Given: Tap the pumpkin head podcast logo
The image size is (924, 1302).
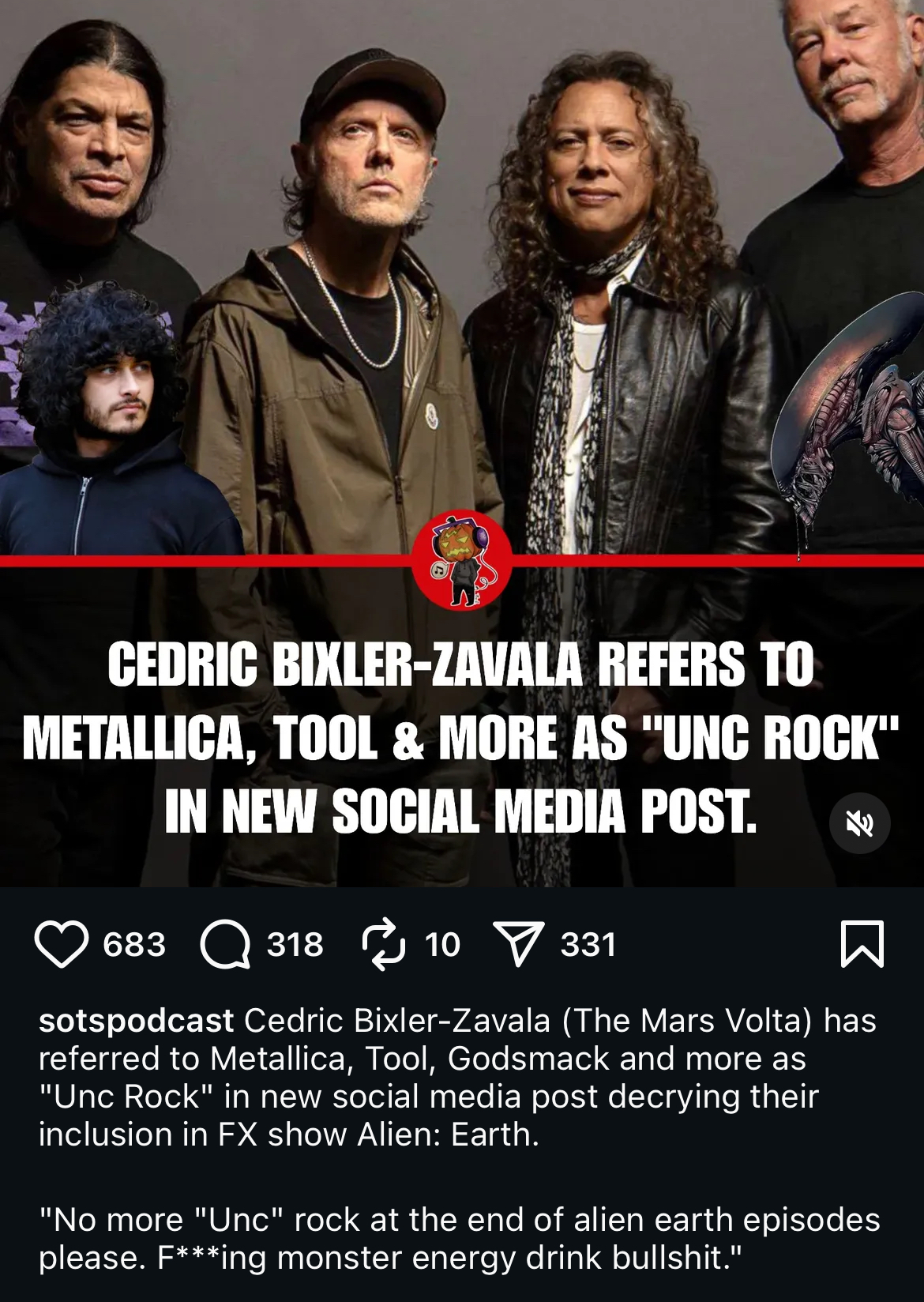Looking at the screenshot, I should [462, 560].
